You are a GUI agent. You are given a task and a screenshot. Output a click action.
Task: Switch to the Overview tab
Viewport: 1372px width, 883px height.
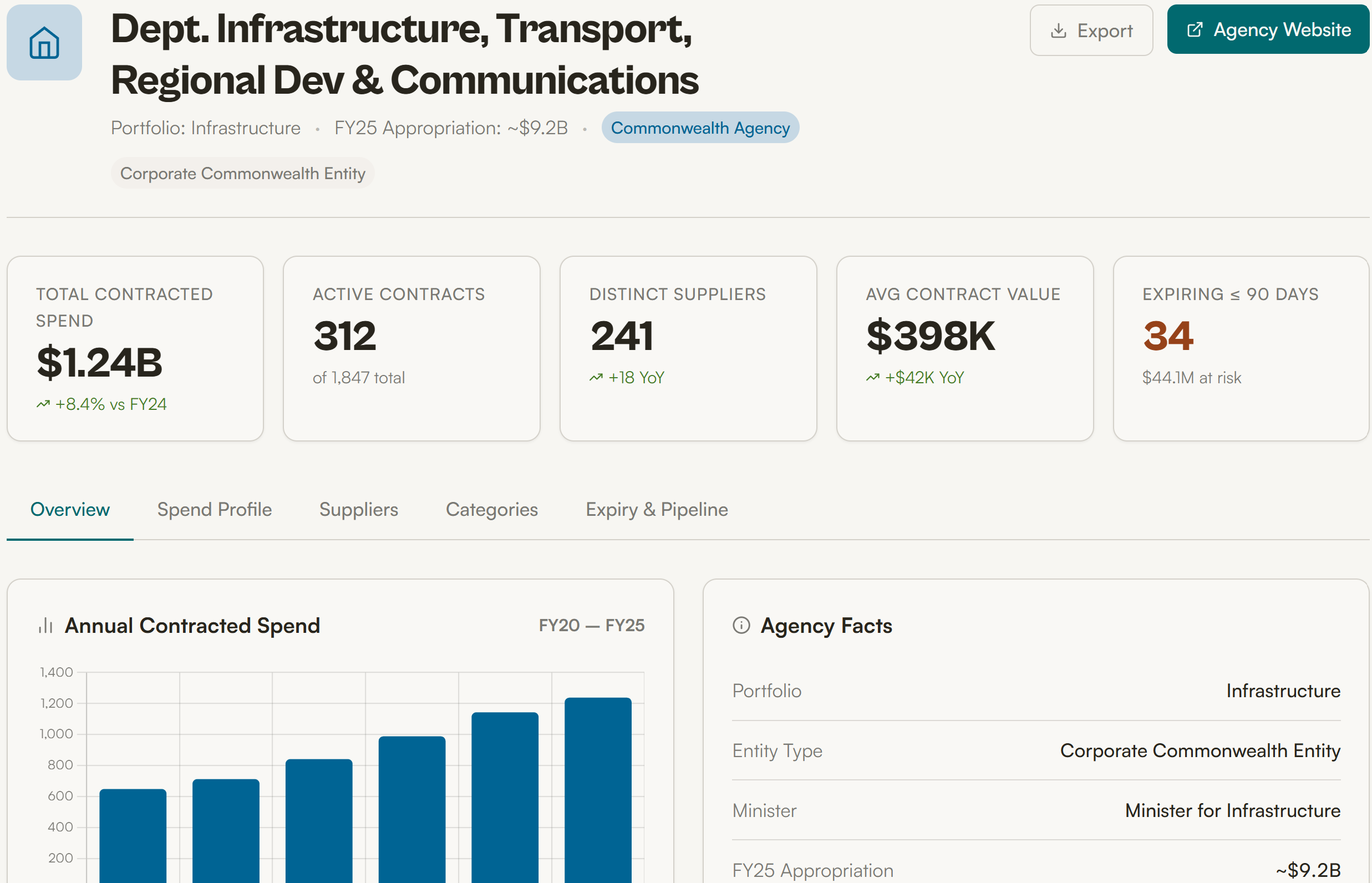pyautogui.click(x=70, y=509)
